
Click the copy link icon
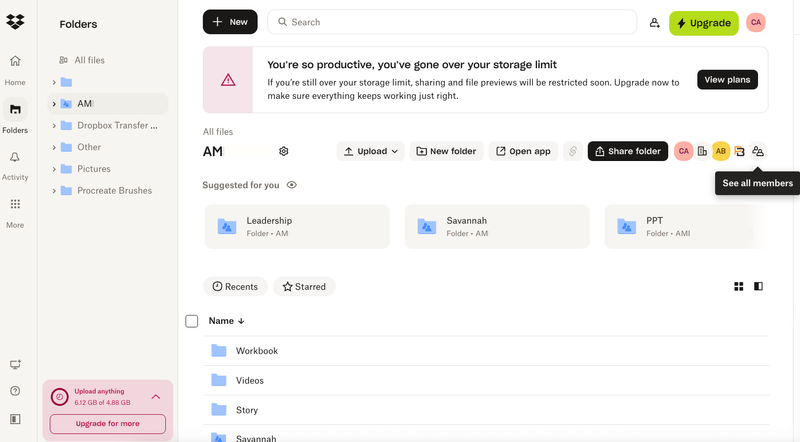573,151
